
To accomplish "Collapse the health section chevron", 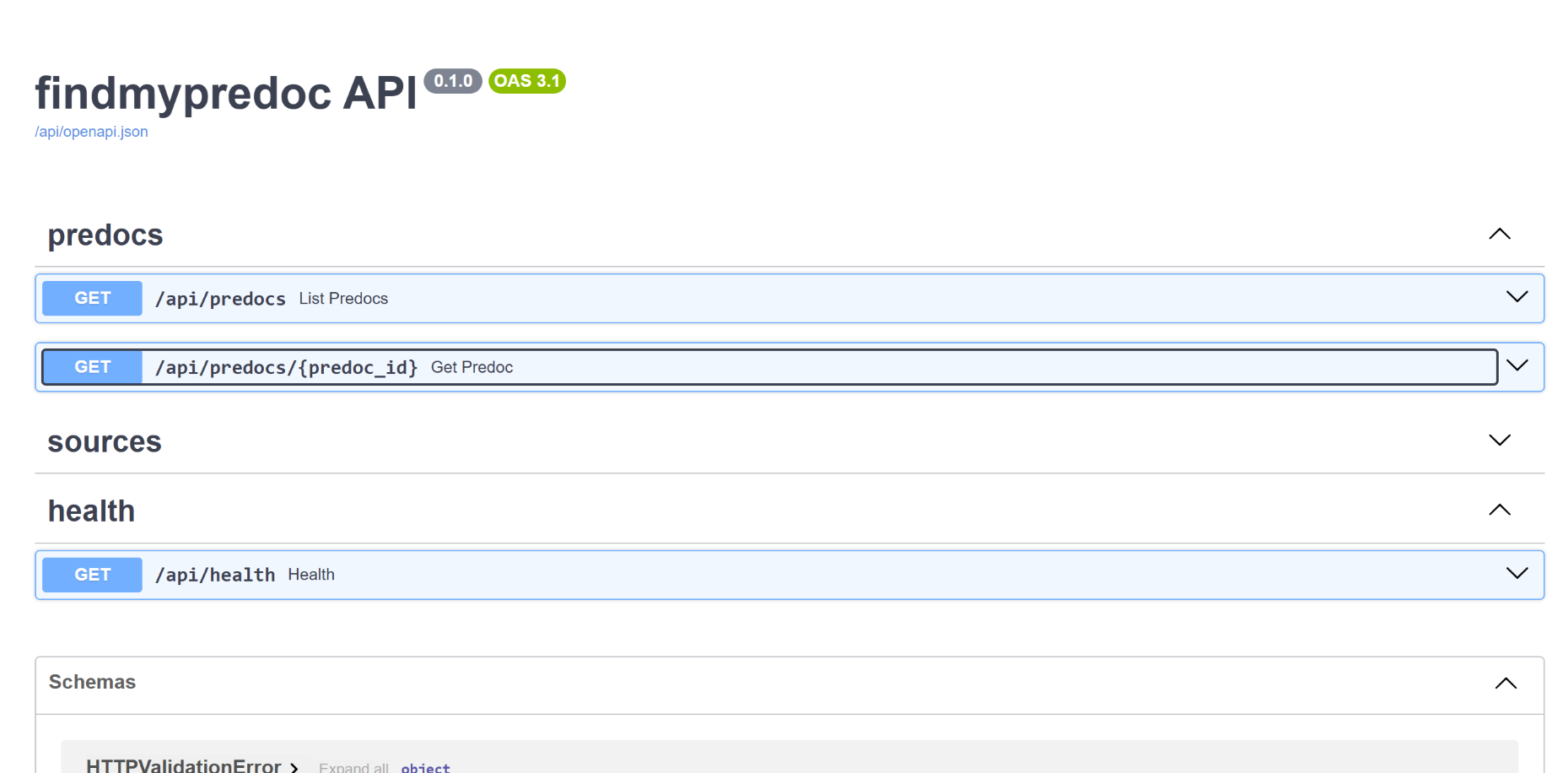I will pos(1499,510).
